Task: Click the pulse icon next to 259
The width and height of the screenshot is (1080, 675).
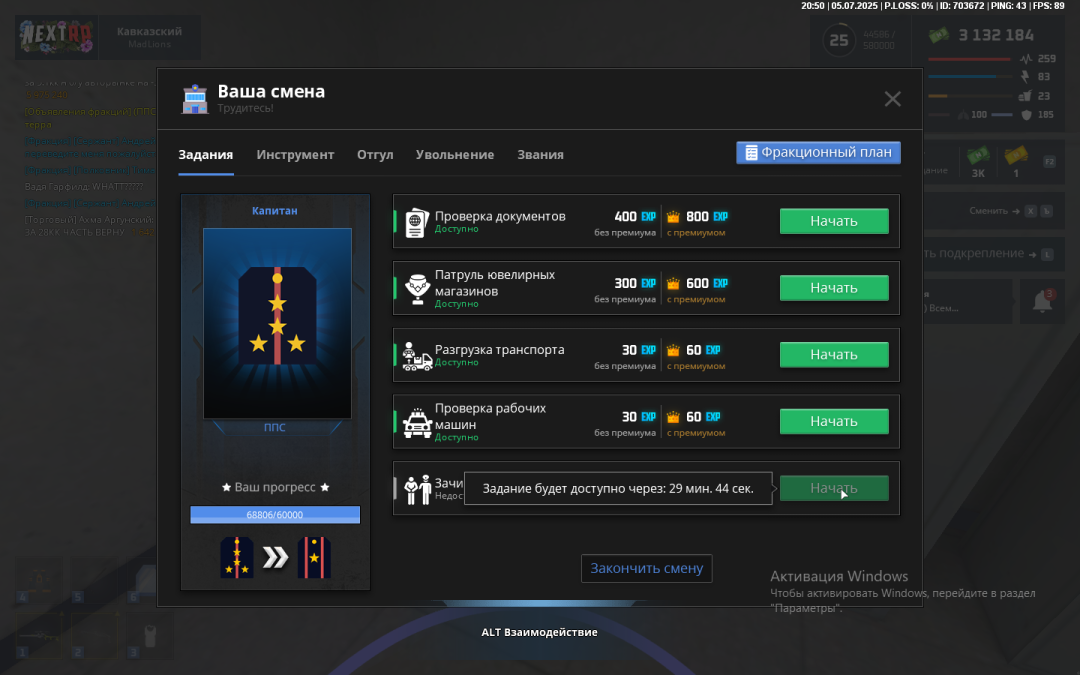Action: 1026,59
